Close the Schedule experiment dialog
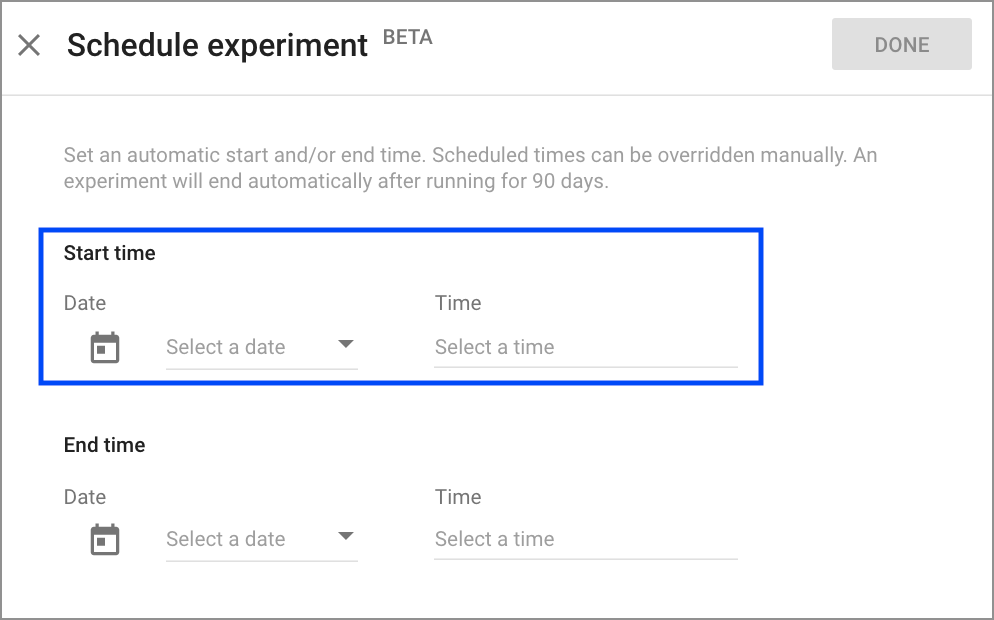 29,45
